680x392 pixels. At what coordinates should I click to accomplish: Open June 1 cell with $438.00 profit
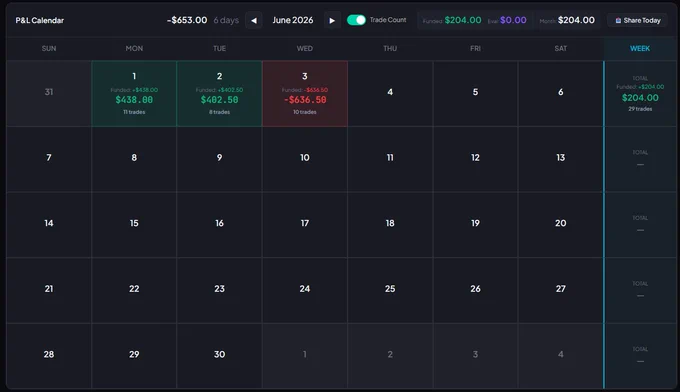pyautogui.click(x=134, y=94)
